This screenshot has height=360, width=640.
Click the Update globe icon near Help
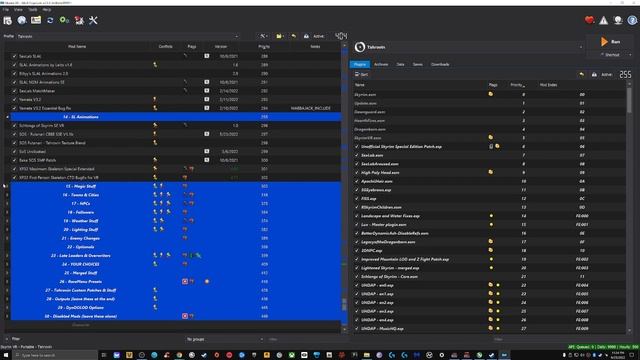coord(618,20)
